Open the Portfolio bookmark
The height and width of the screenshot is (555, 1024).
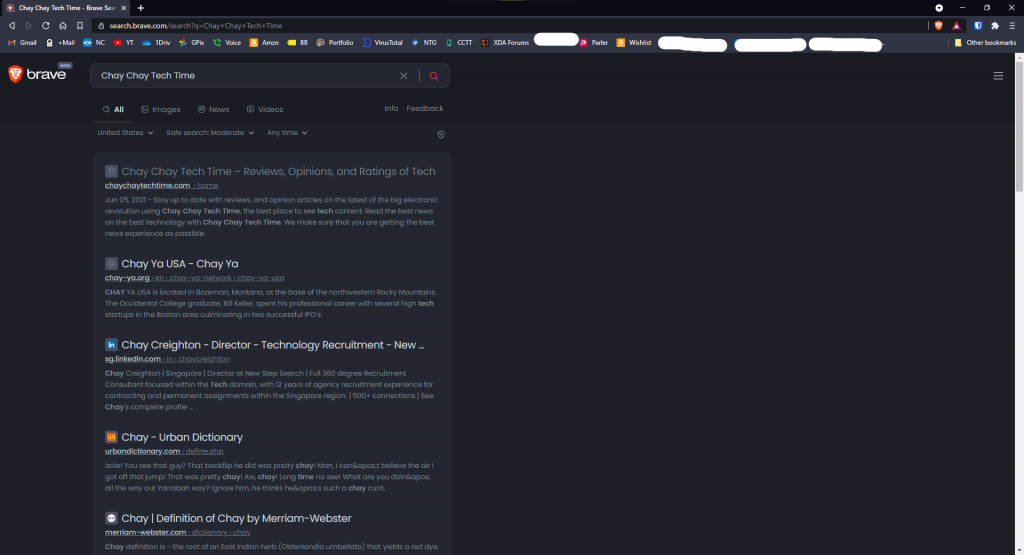pyautogui.click(x=334, y=42)
